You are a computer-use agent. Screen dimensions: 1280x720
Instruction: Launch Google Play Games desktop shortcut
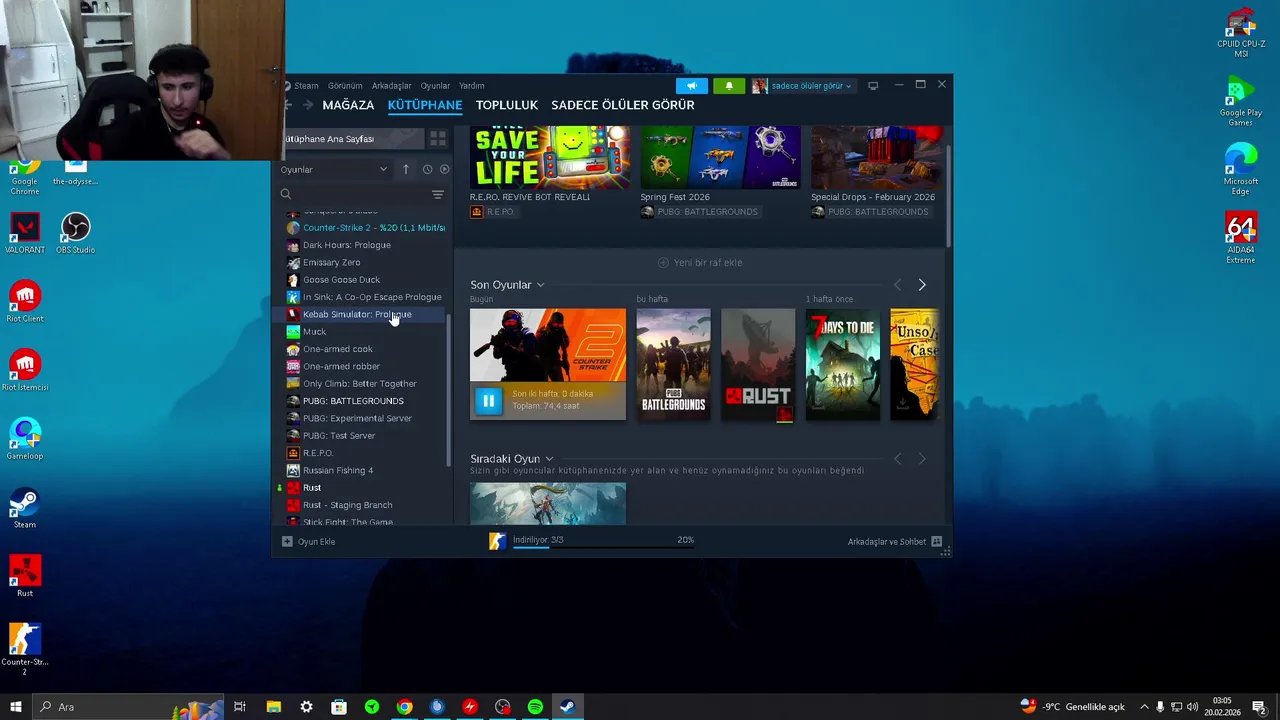[x=1241, y=101]
